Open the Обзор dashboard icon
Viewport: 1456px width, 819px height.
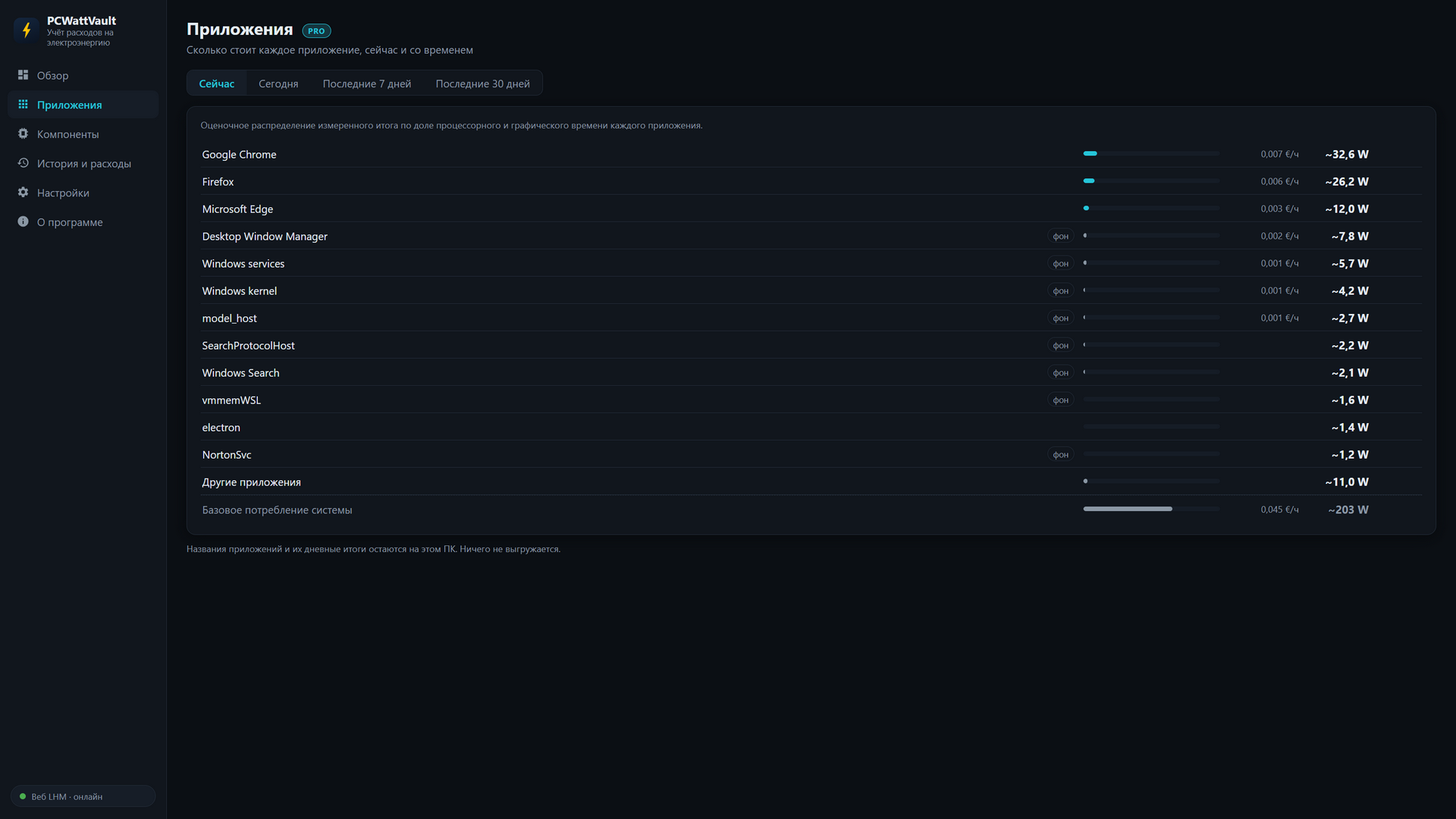tap(23, 75)
